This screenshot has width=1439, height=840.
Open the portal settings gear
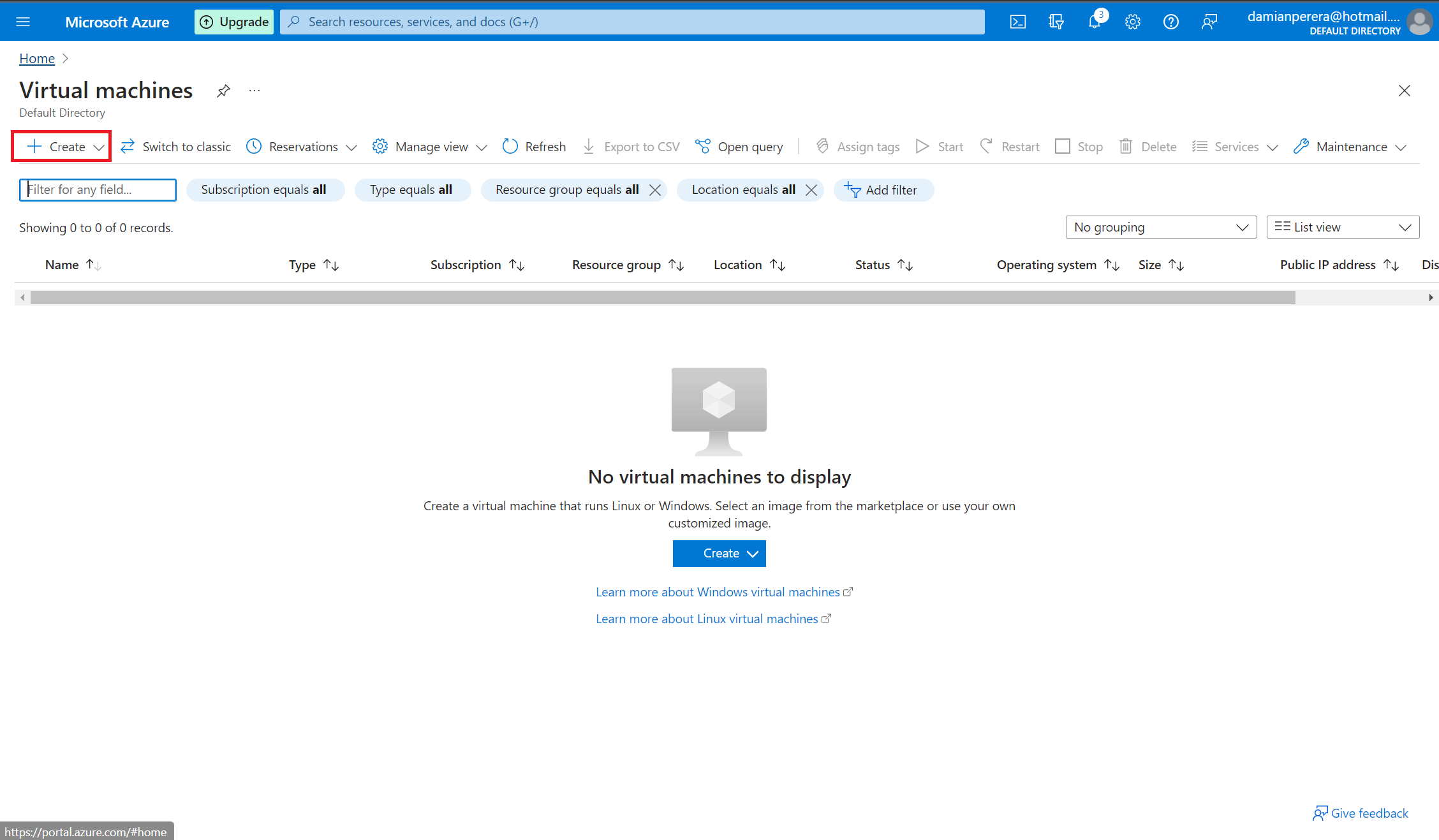pyautogui.click(x=1133, y=21)
